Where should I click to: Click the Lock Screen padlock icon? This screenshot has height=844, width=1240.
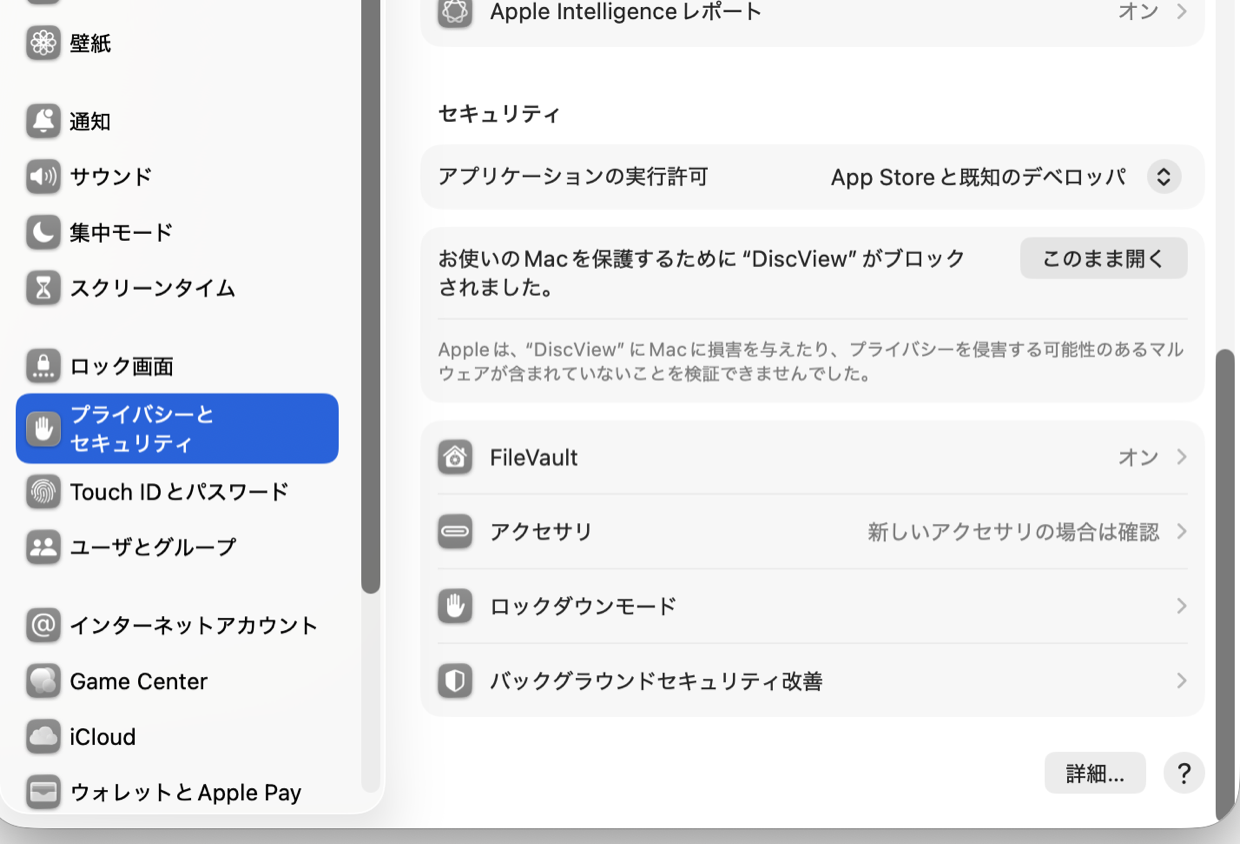click(x=43, y=366)
